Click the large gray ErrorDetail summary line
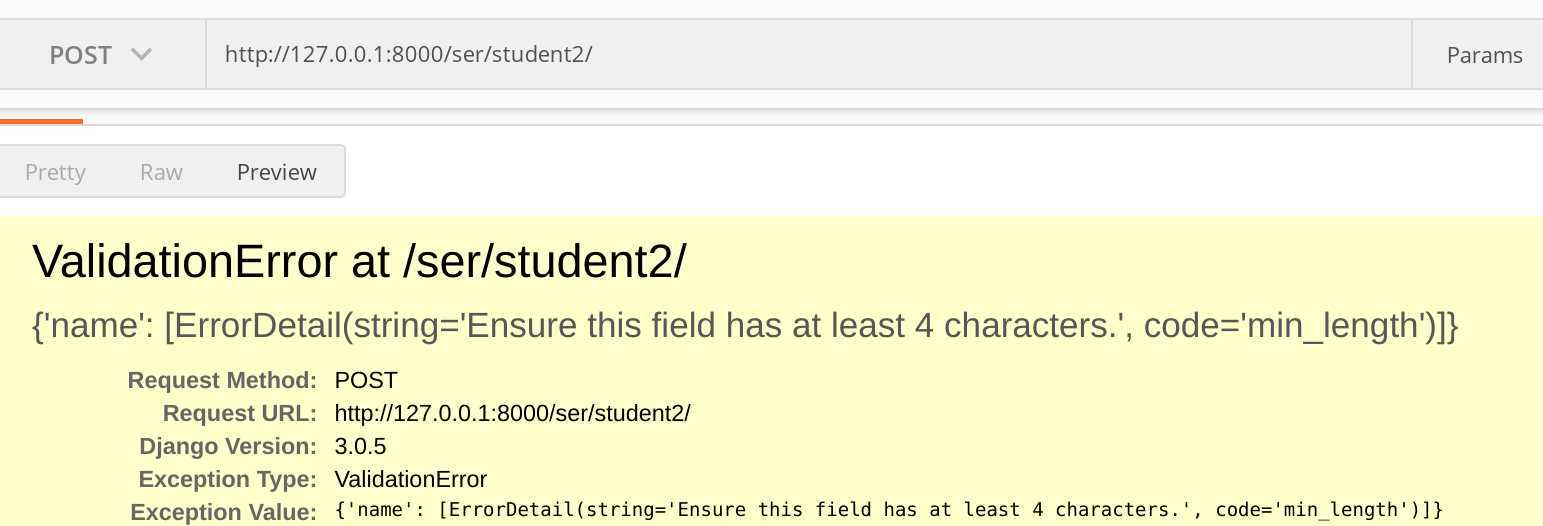This screenshot has width=1543, height=526. pos(745,326)
